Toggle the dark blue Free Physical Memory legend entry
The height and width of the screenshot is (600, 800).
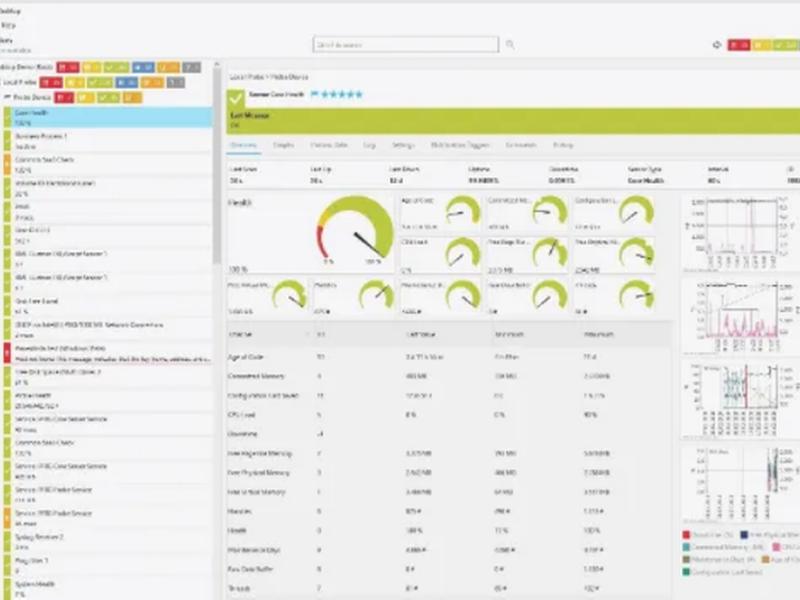(x=744, y=535)
